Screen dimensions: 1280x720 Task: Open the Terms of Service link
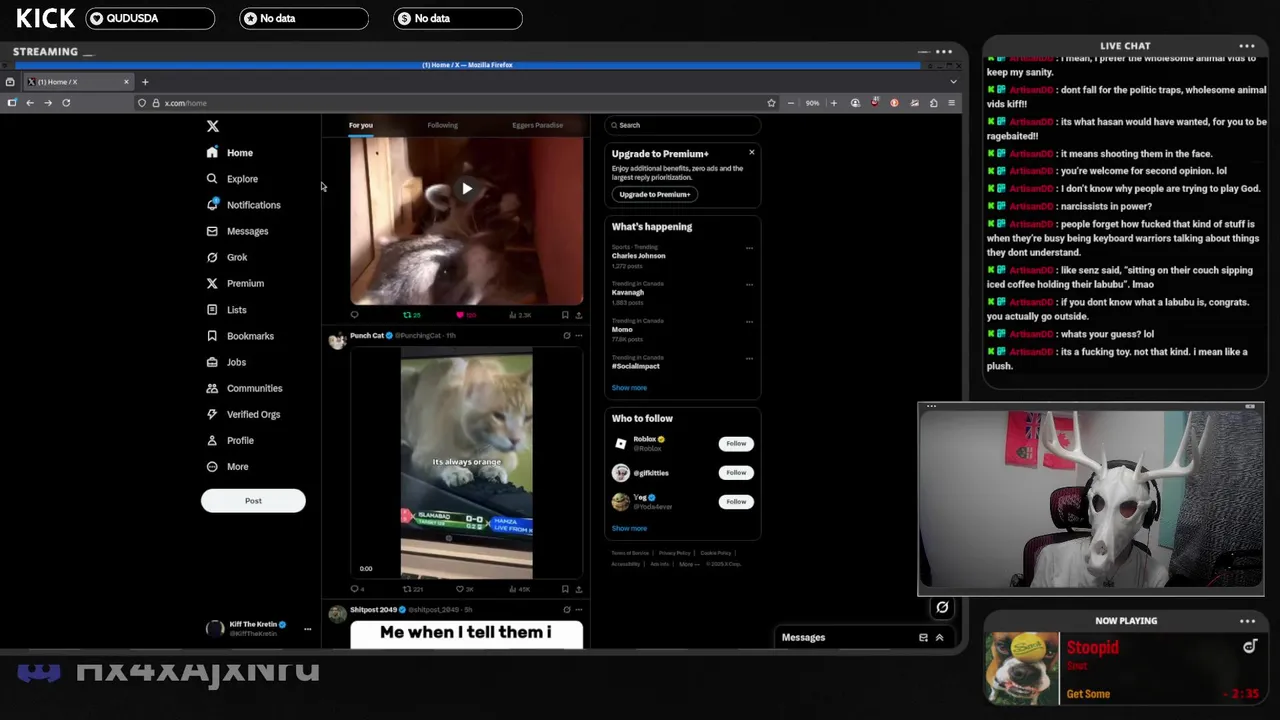point(630,553)
